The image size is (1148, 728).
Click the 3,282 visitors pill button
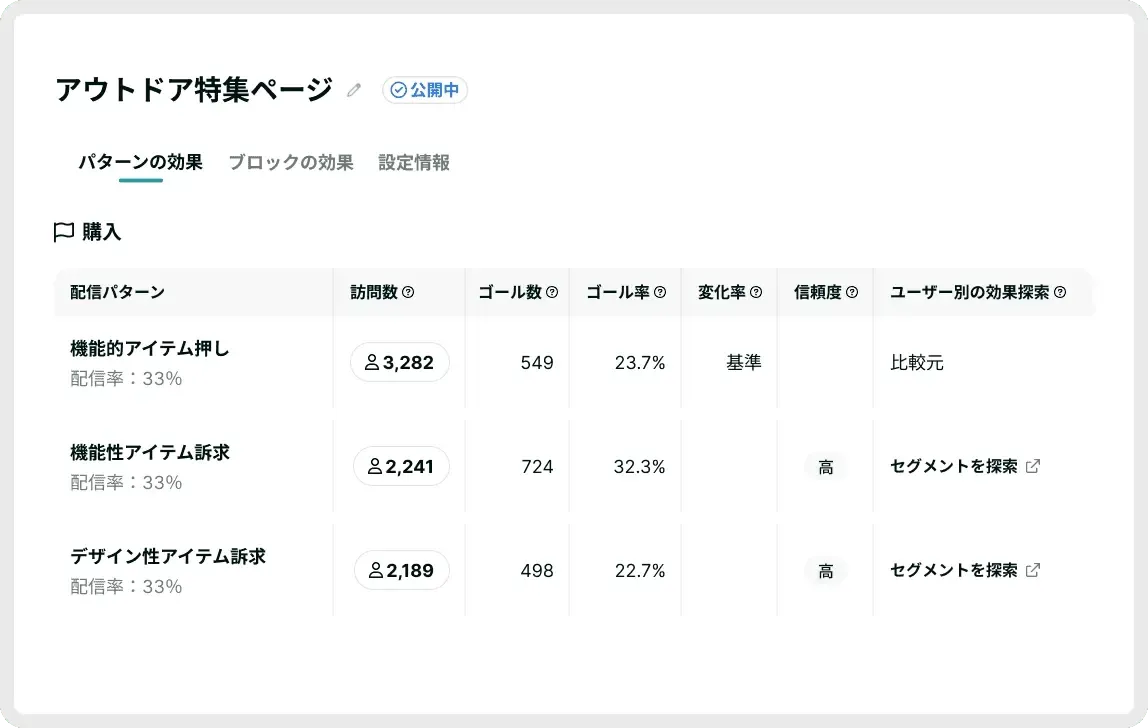[x=399, y=362]
